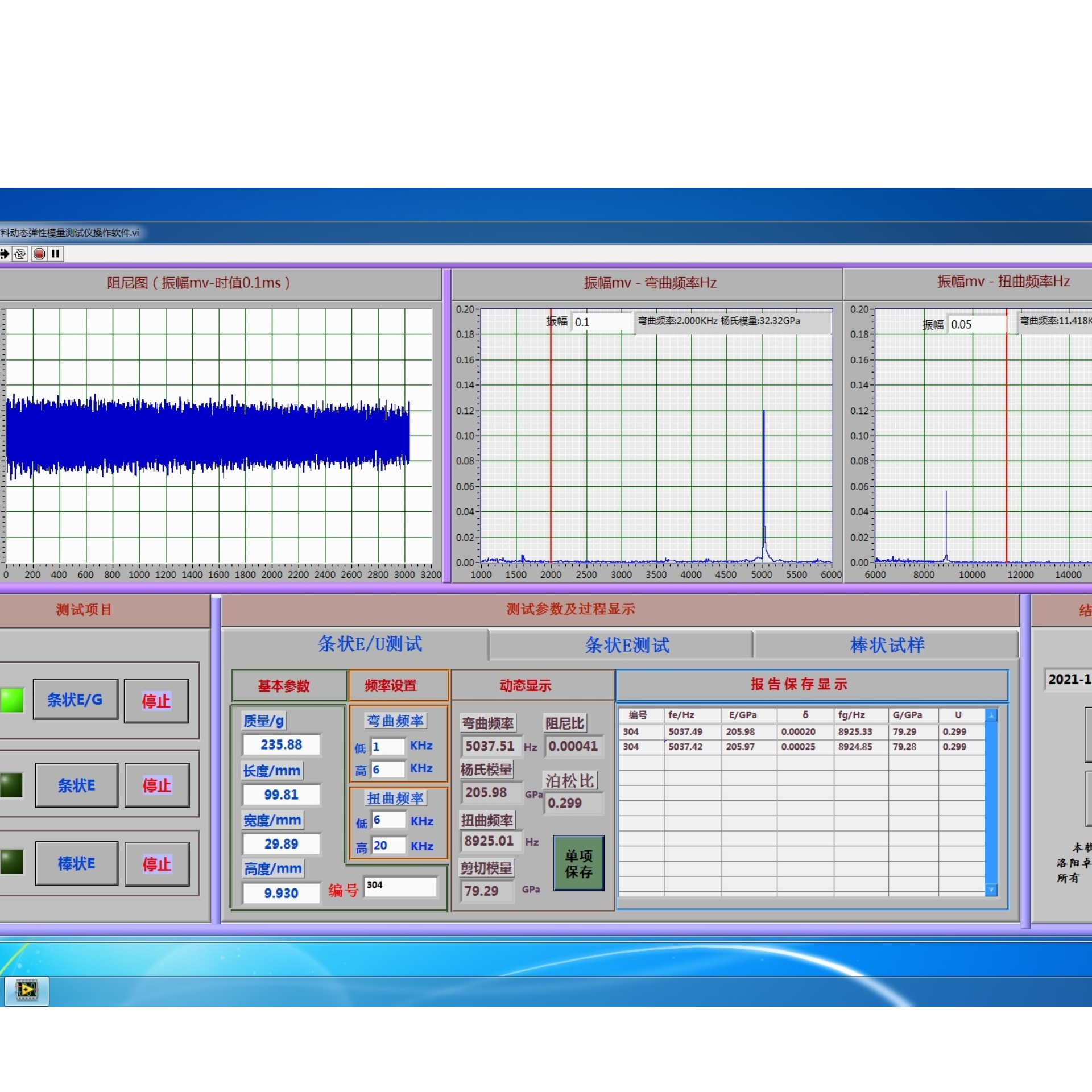Switch to the 条状E/U测试 tab
Screen dimensions: 1092x1092
pyautogui.click(x=370, y=644)
